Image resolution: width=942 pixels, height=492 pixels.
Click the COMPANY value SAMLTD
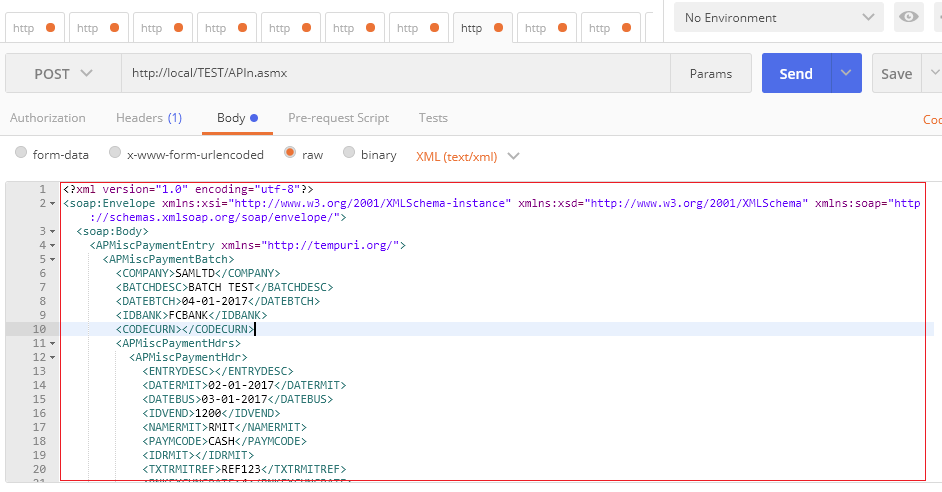195,273
